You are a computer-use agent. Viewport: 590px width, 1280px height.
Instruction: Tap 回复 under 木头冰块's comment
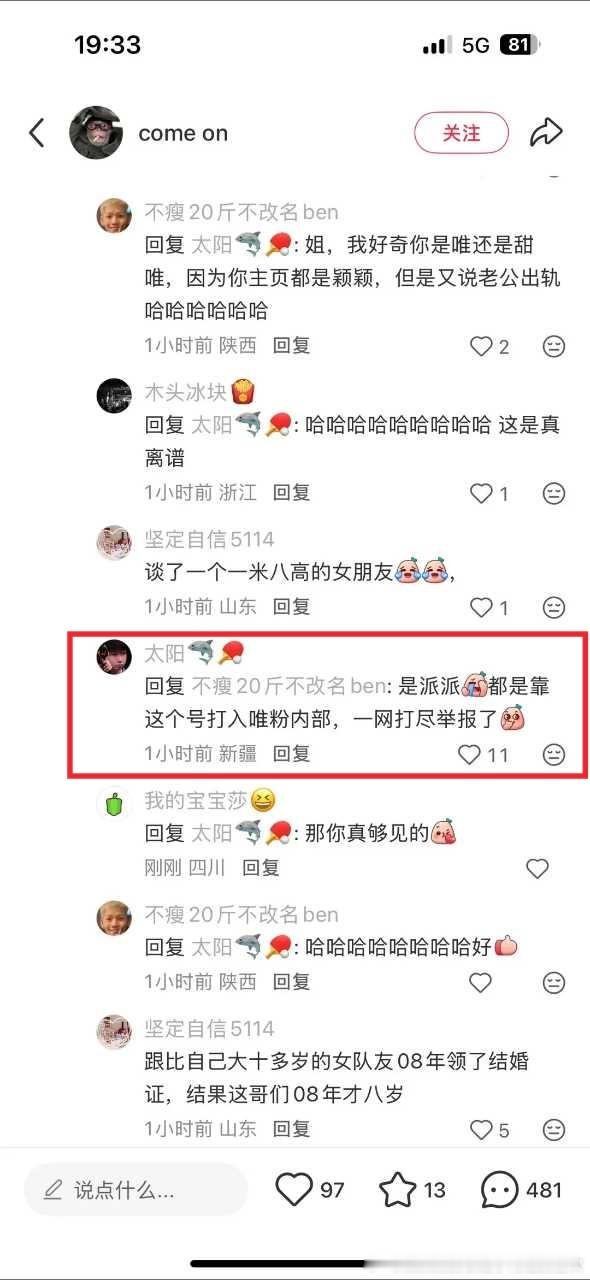(x=292, y=492)
